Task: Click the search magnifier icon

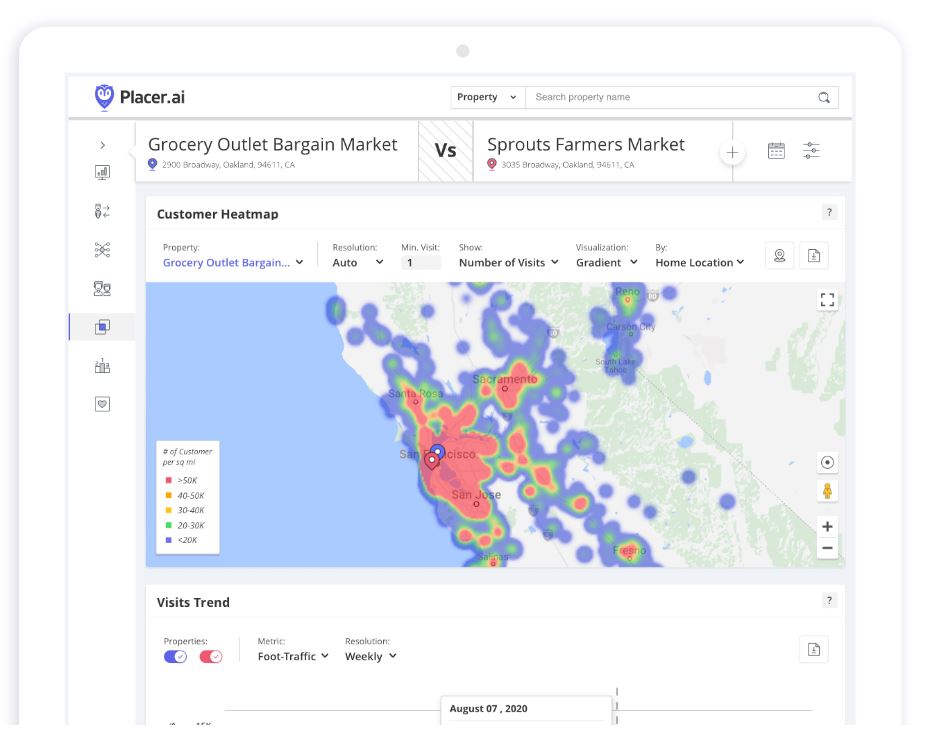Action: pos(824,98)
